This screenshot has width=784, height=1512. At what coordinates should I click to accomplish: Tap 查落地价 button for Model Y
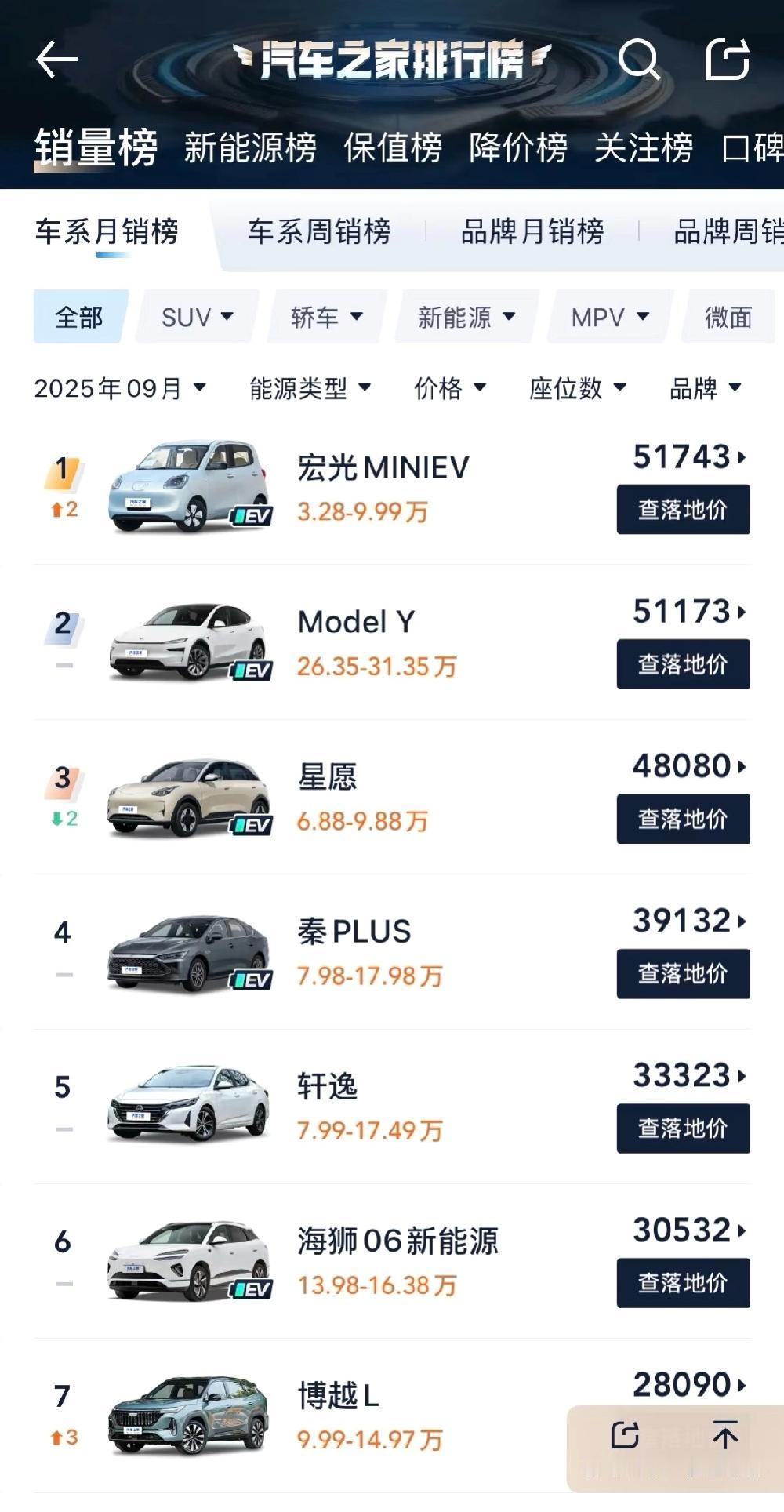(683, 664)
